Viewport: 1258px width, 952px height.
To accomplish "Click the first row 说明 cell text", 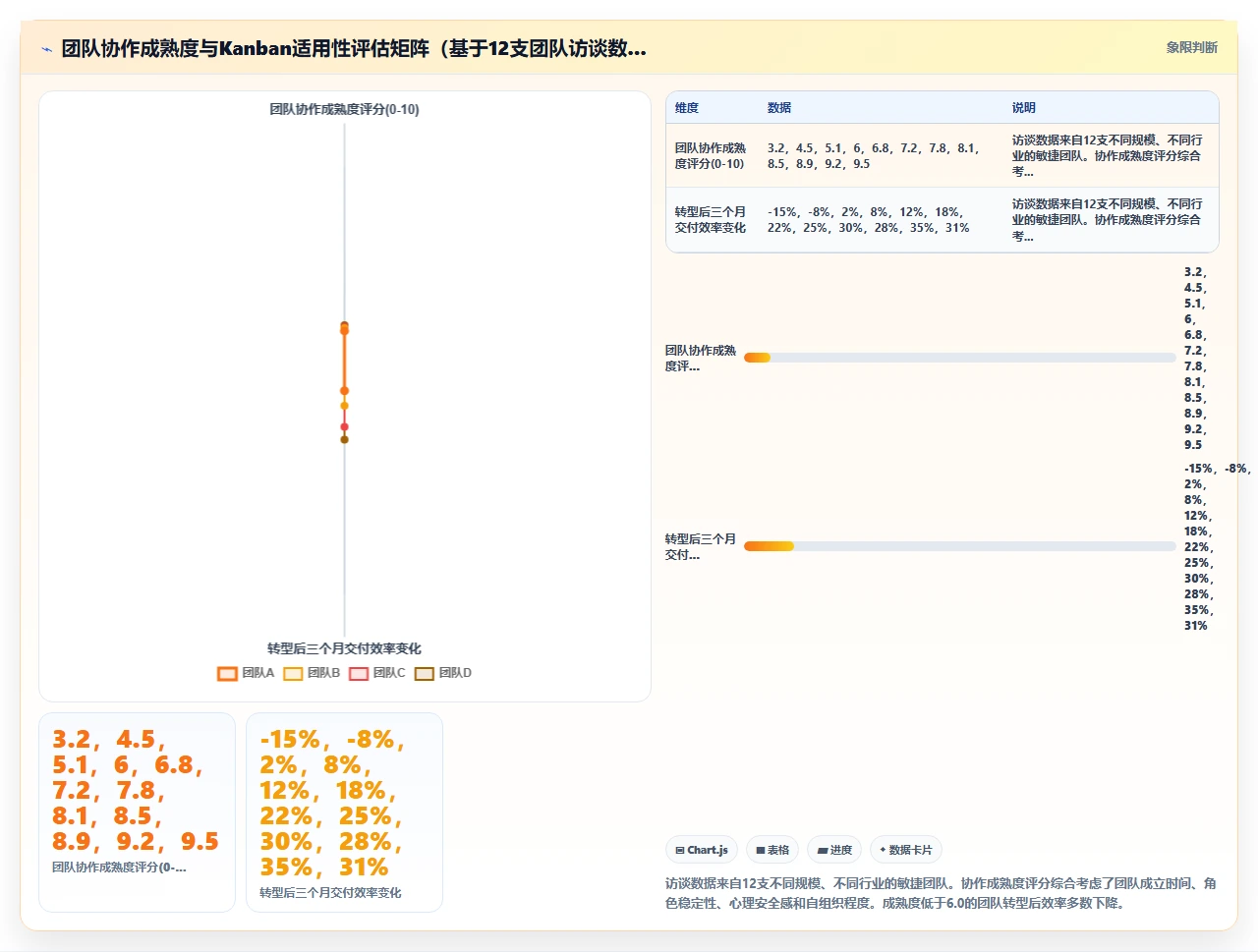I will 1107,156.
